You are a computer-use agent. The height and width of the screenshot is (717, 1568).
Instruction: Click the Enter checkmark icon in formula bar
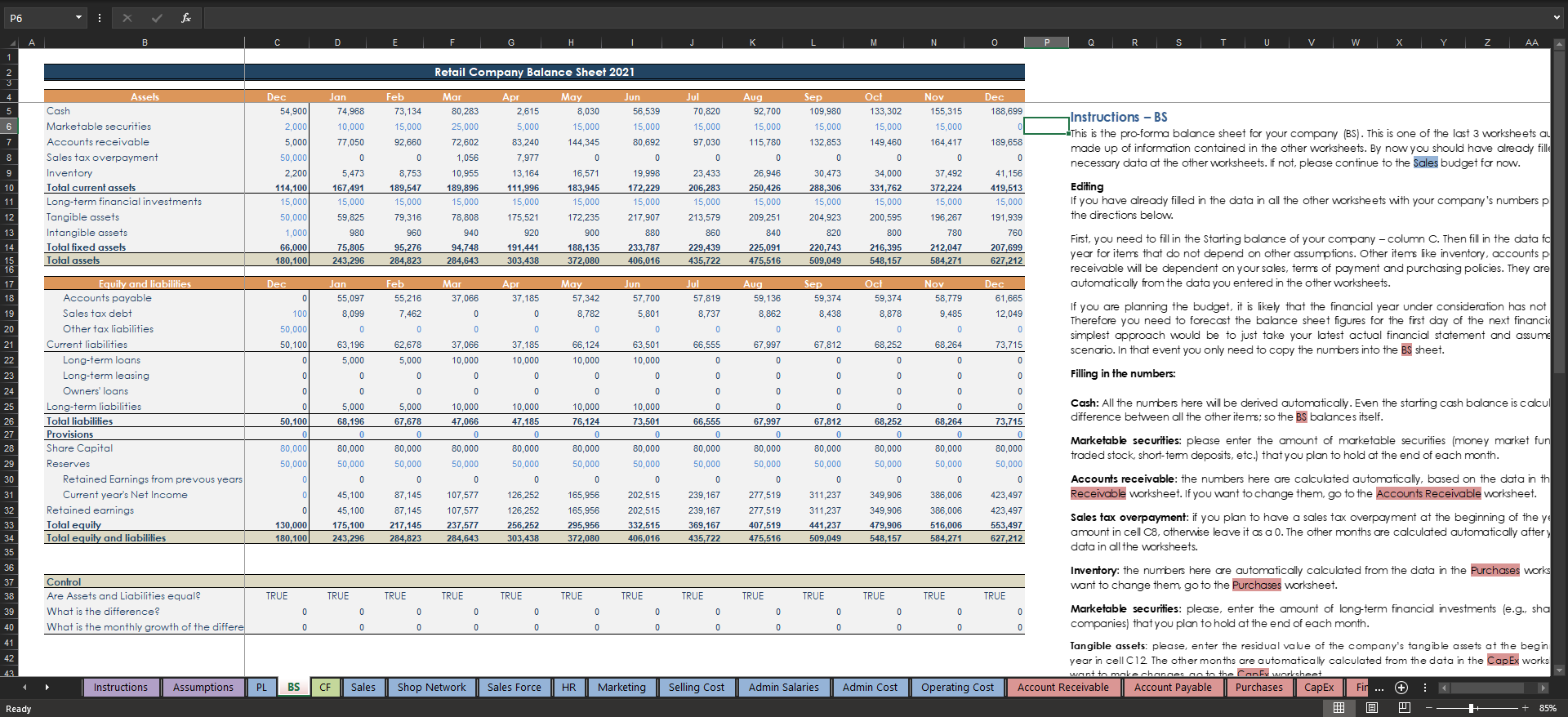tap(156, 18)
